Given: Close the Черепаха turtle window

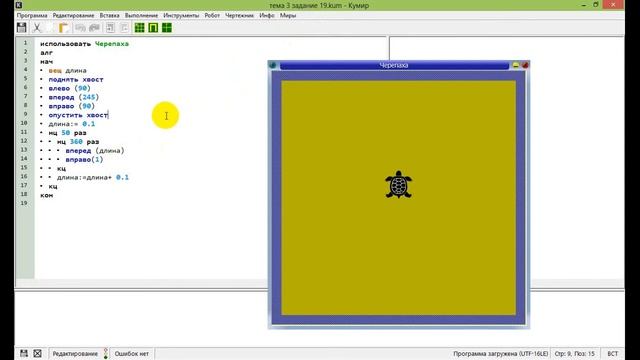Looking at the screenshot, I should 525,65.
